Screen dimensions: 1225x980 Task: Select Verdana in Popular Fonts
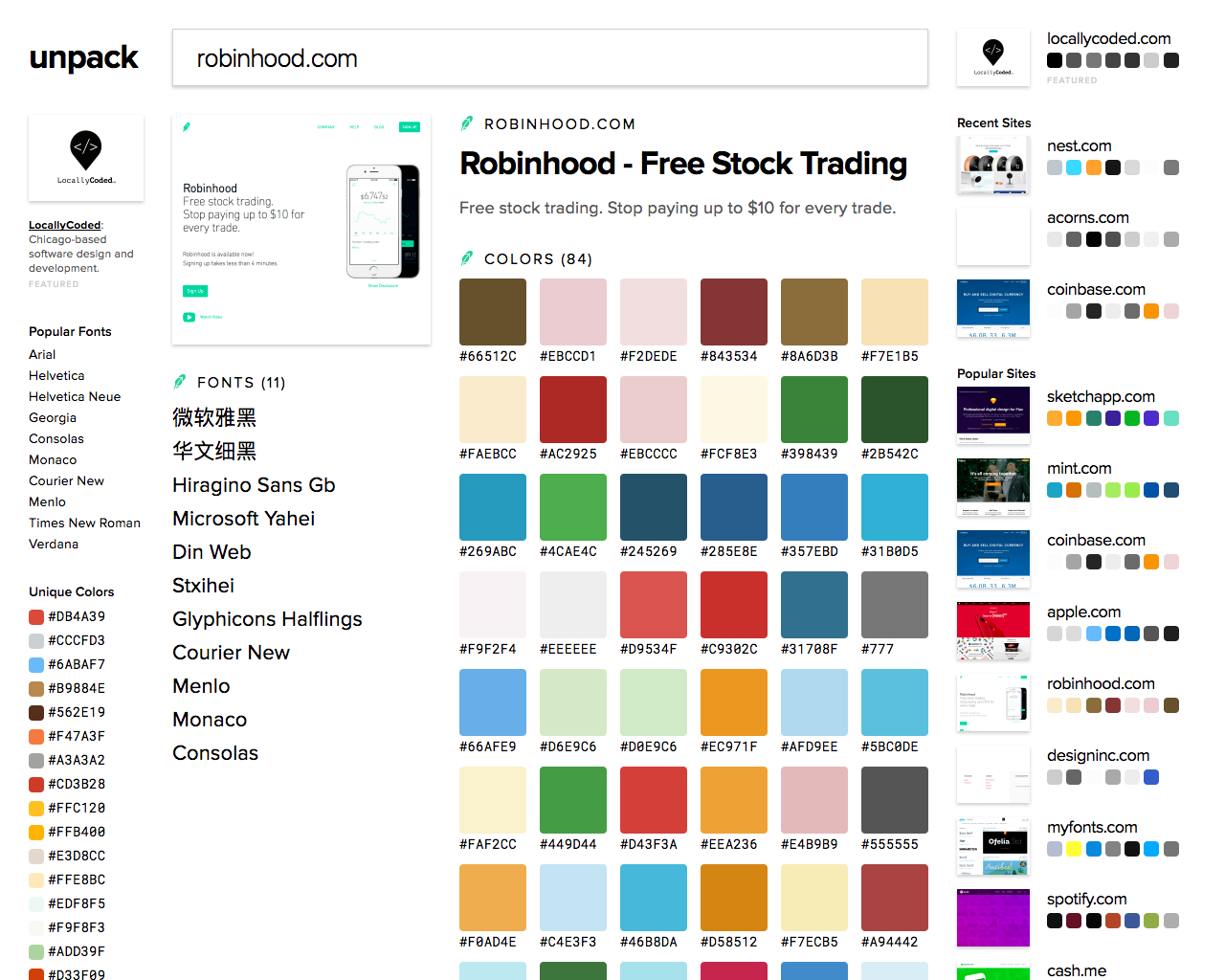pos(54,544)
